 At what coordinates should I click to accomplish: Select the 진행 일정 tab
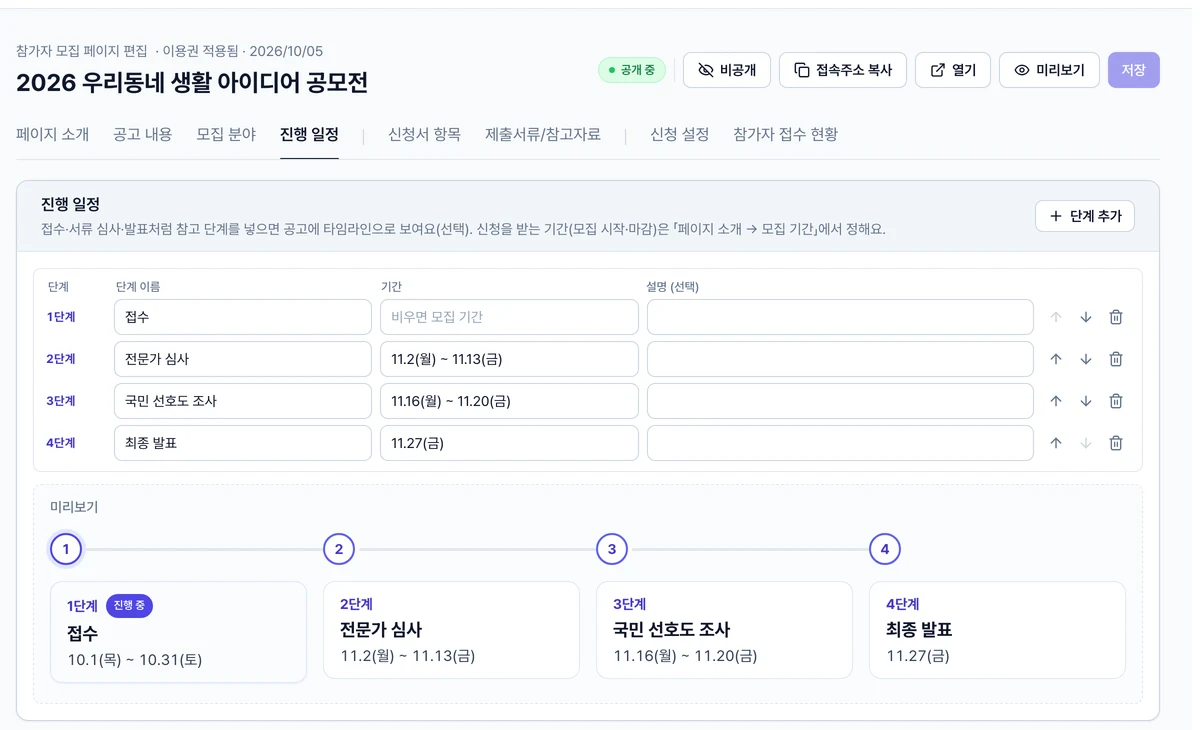coord(309,134)
